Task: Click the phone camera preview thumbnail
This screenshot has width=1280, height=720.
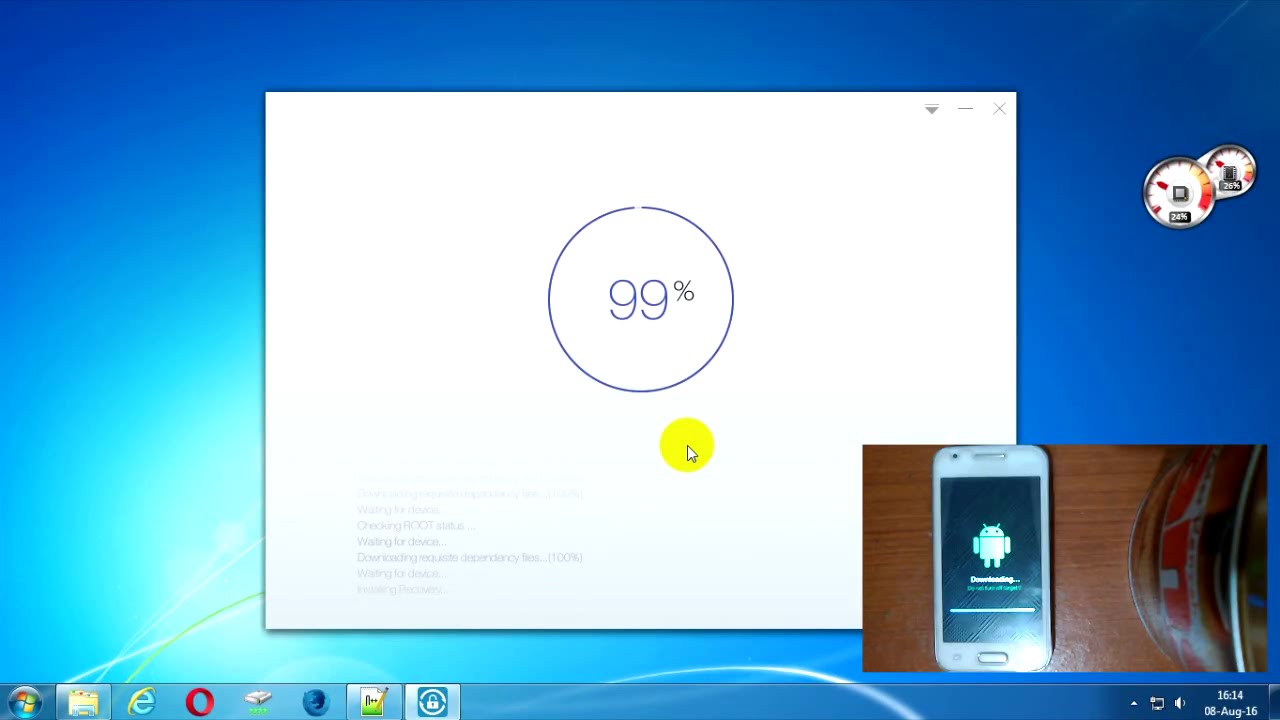Action: coord(1064,558)
